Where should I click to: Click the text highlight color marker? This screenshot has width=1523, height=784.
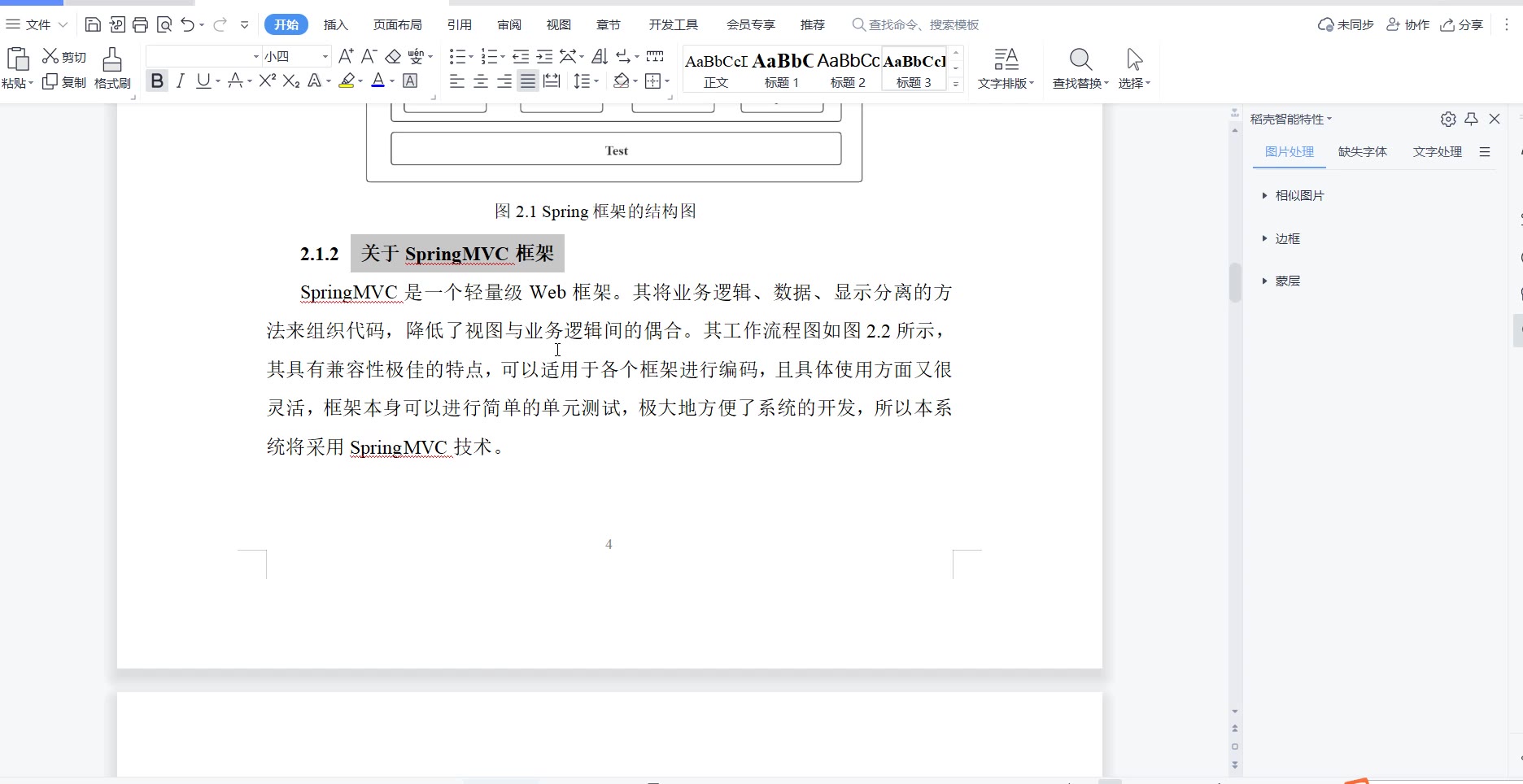[347, 81]
